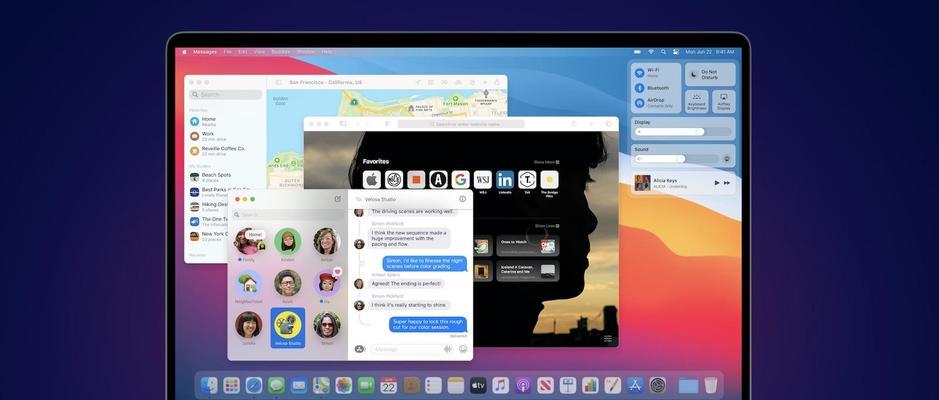Click Show More beside Safari Favorites

point(546,162)
